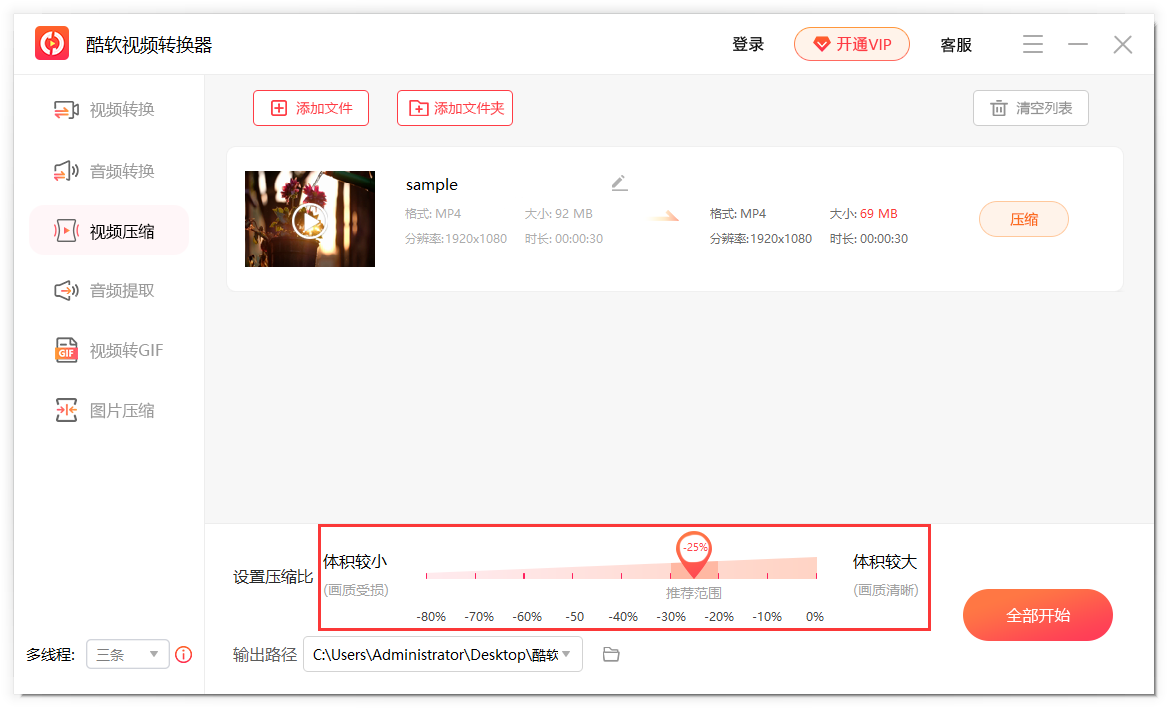Click the 添加文件夹 button

(454, 108)
